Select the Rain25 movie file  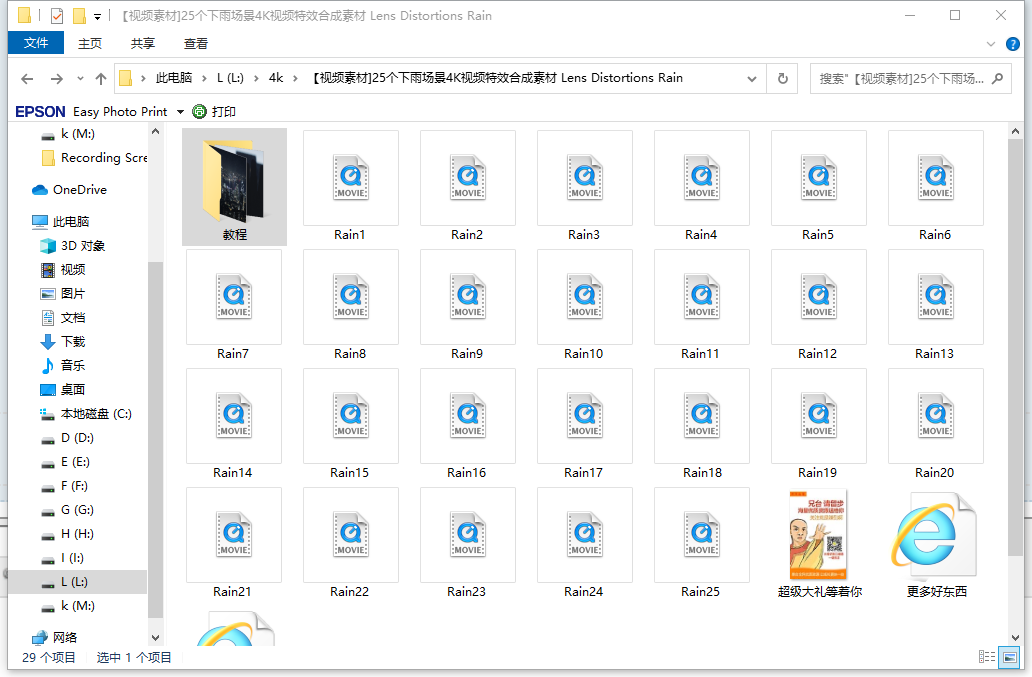coord(701,544)
